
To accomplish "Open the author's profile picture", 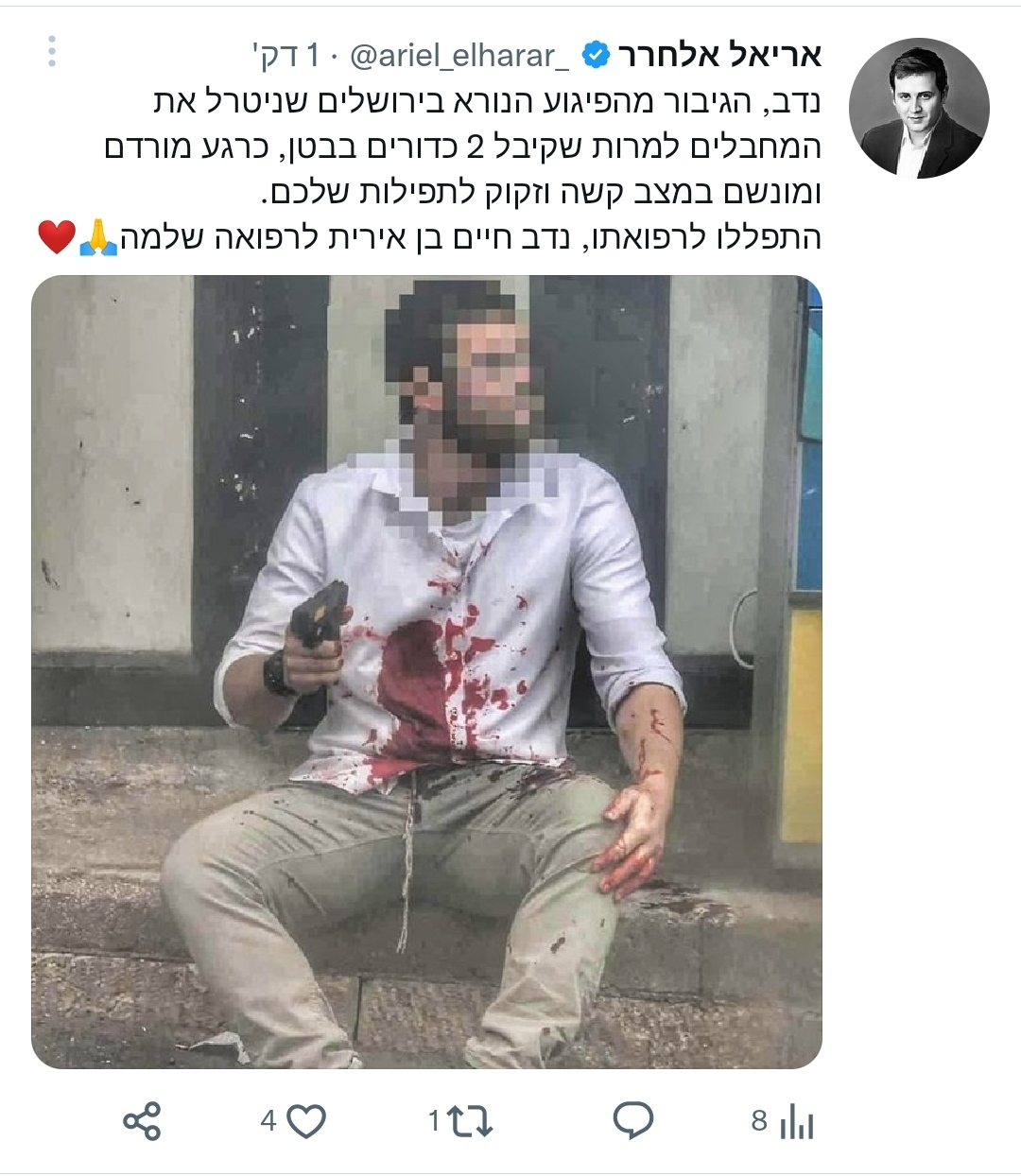I will tap(919, 108).
